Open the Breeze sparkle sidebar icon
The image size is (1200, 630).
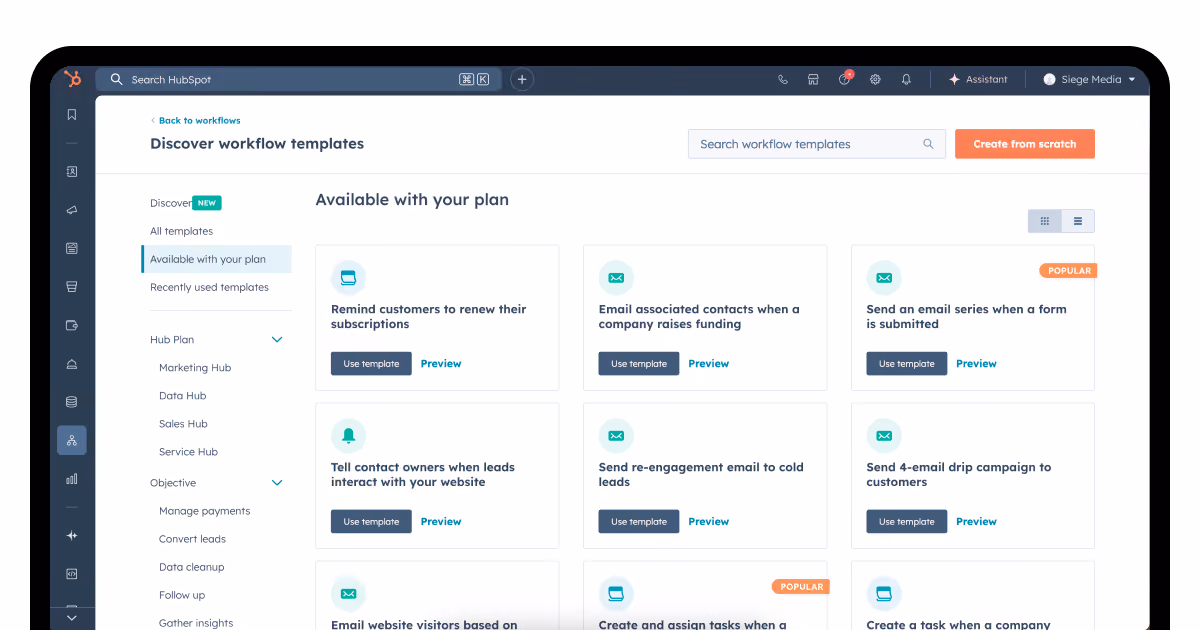pos(72,536)
